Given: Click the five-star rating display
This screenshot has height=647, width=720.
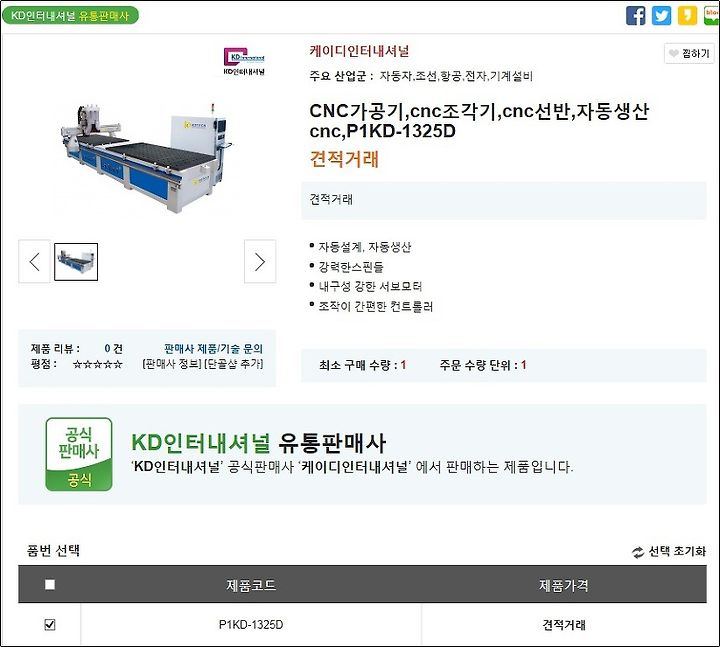Looking at the screenshot, I should (x=98, y=364).
